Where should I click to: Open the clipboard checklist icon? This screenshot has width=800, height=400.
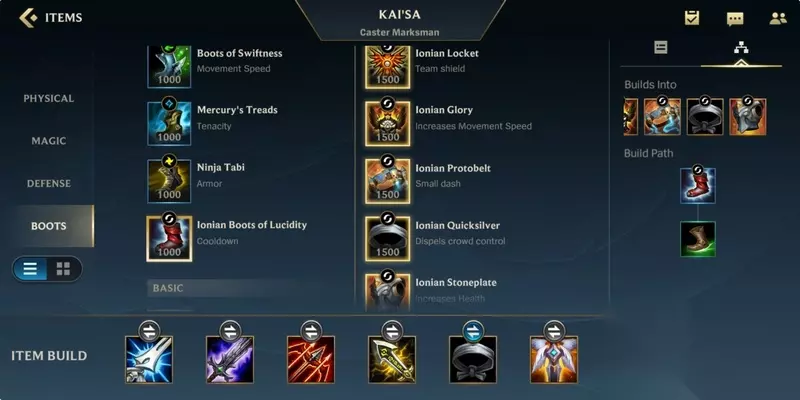692,18
